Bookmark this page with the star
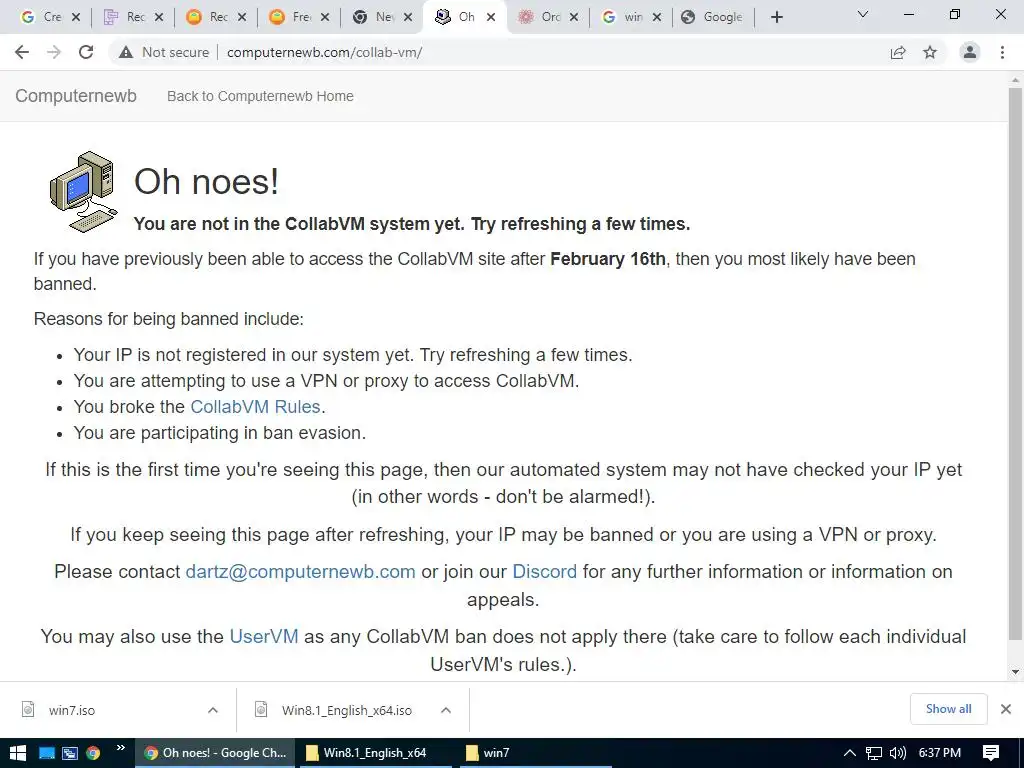 (x=930, y=52)
